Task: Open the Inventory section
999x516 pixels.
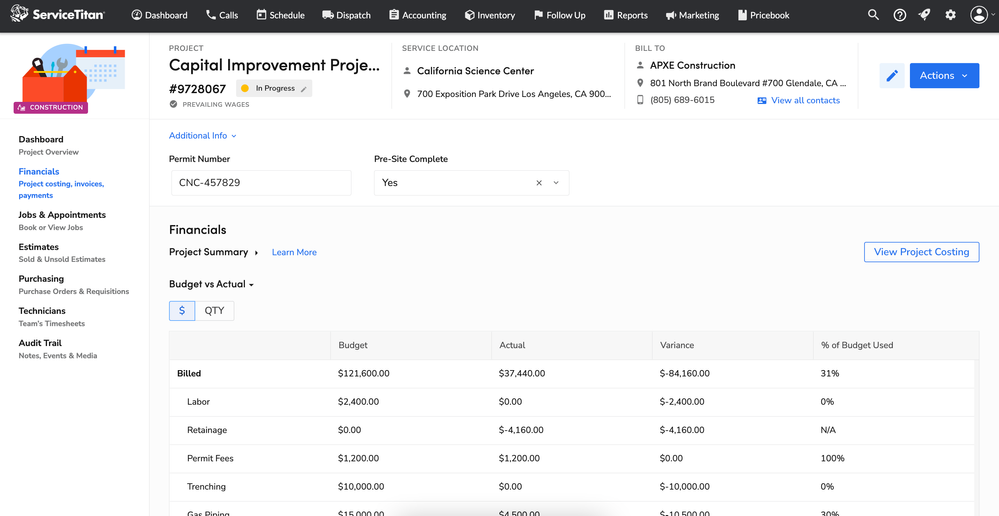Action: click(489, 15)
